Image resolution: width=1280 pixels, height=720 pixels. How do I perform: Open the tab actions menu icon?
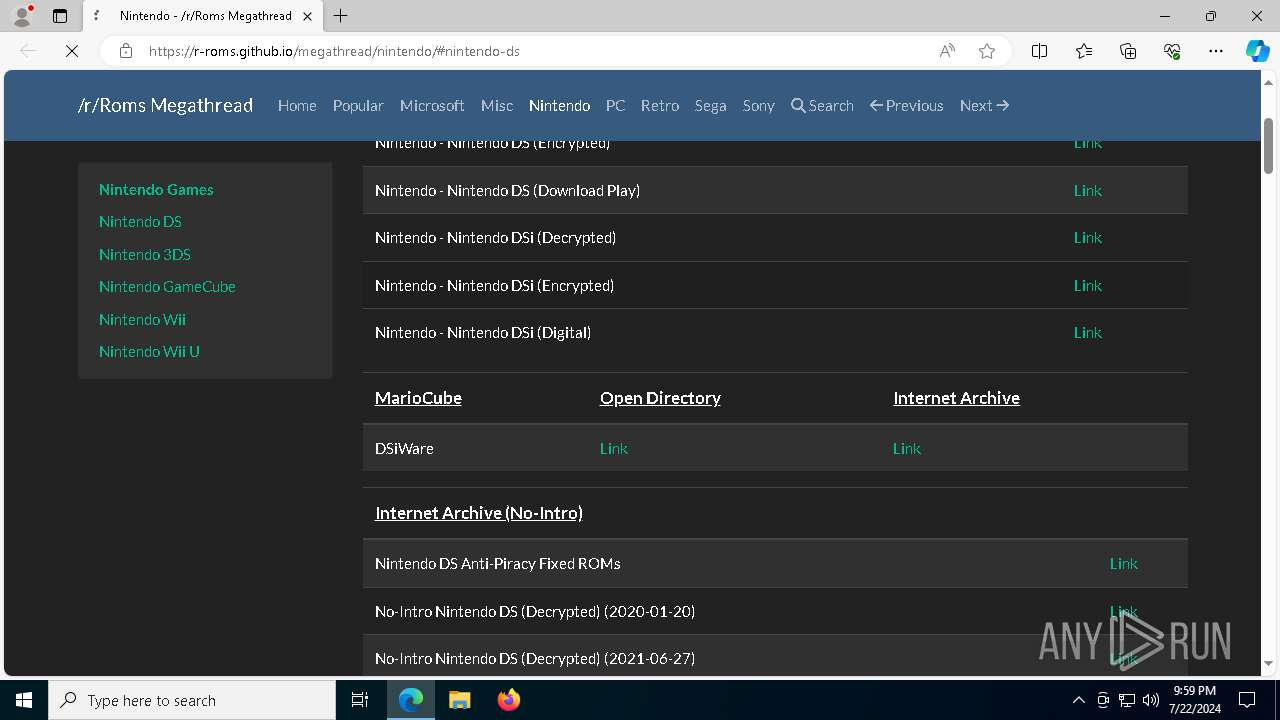point(60,16)
